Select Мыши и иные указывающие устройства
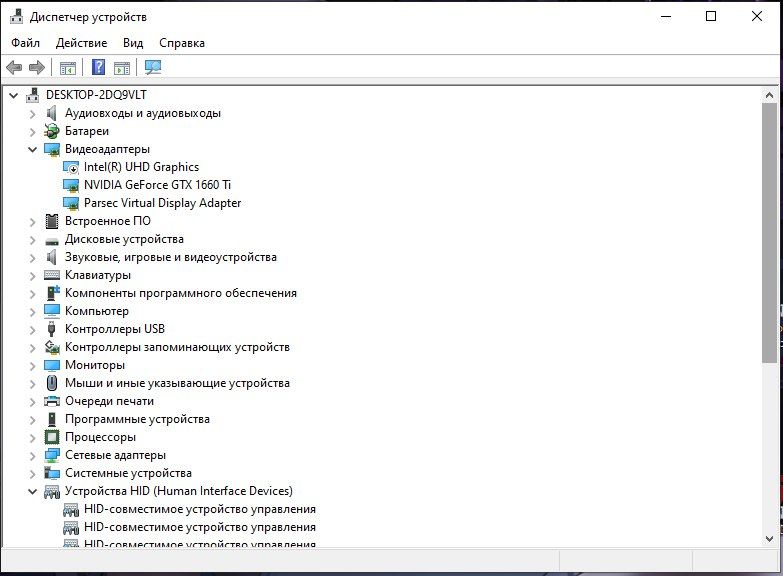The width and height of the screenshot is (783, 576). (x=177, y=383)
